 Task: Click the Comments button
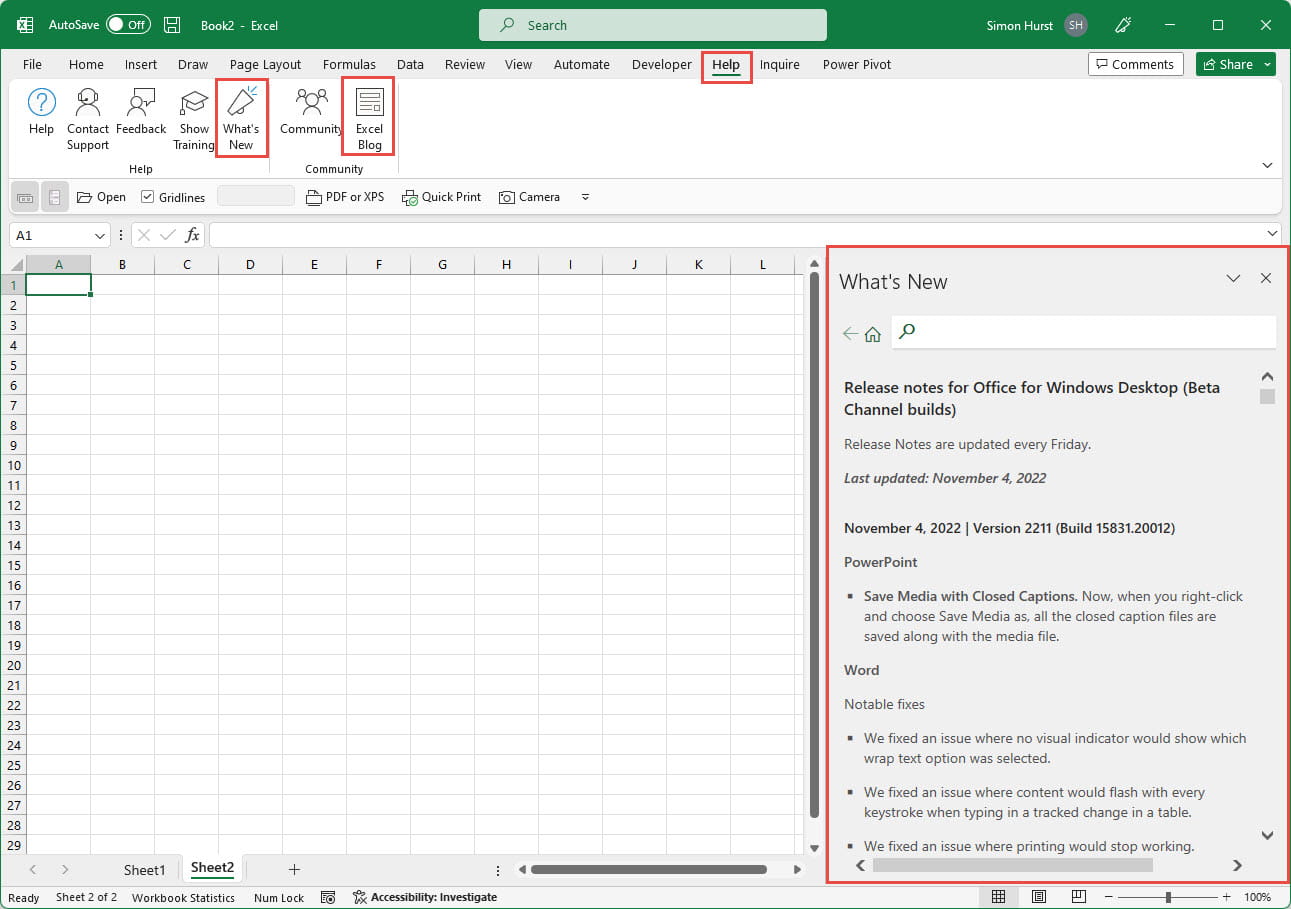tap(1135, 64)
